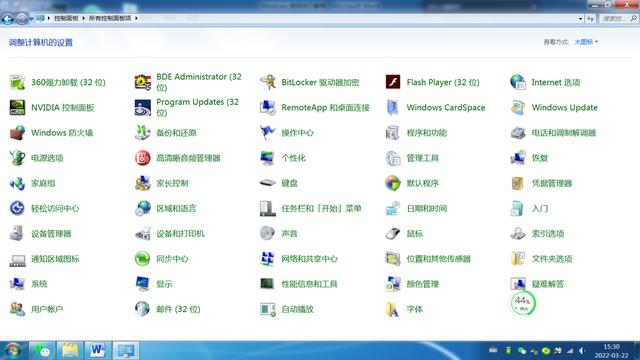This screenshot has height=360, width=640.
Task: Click the 索引选项 link
Action: 548,234
